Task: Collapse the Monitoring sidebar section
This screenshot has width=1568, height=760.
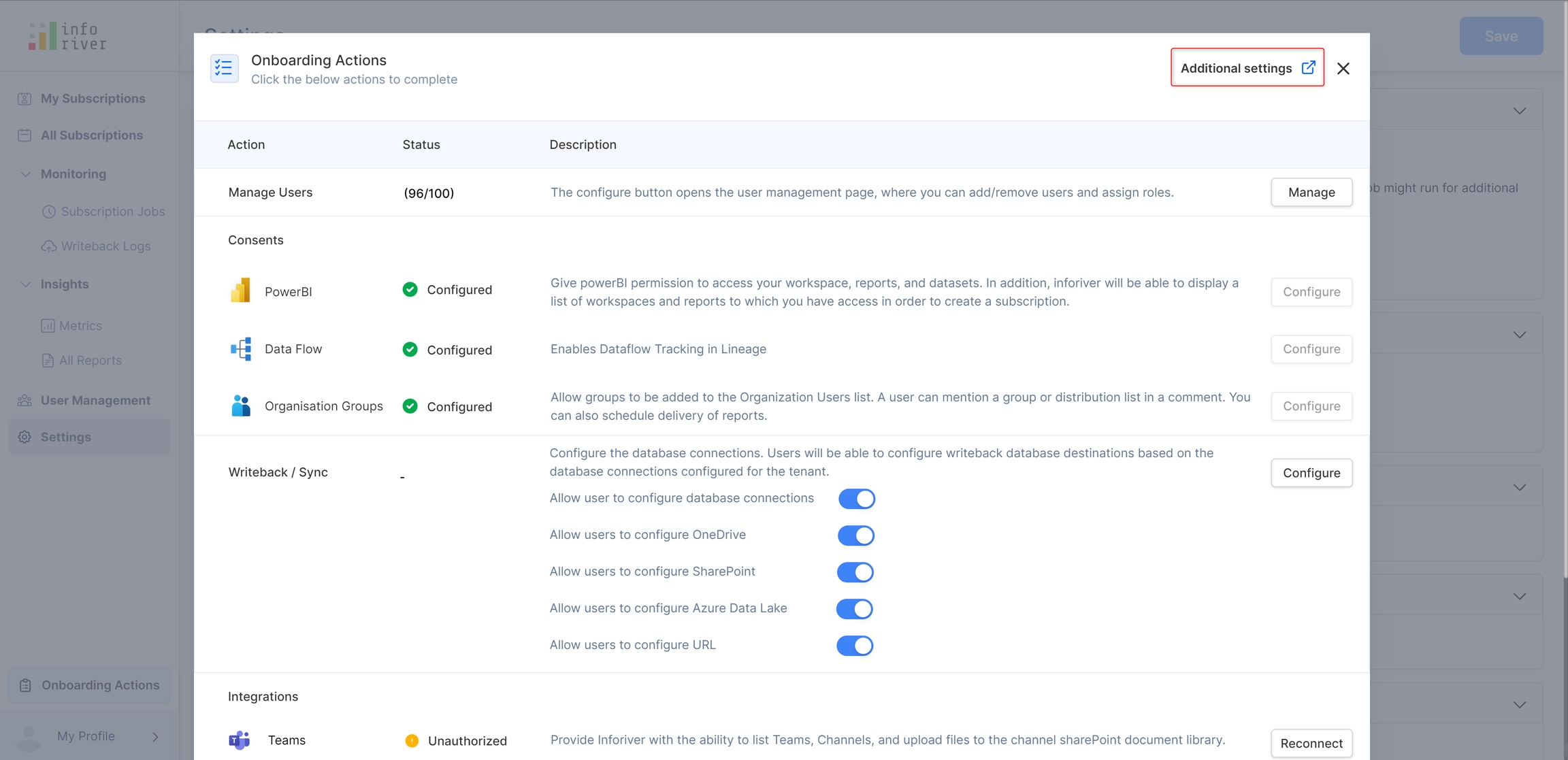Action: (x=26, y=174)
